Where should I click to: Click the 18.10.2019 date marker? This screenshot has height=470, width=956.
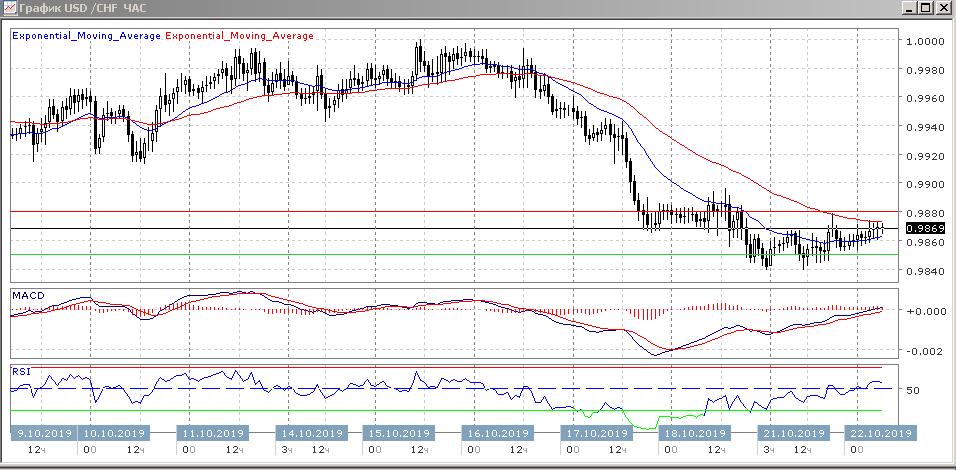[694, 433]
